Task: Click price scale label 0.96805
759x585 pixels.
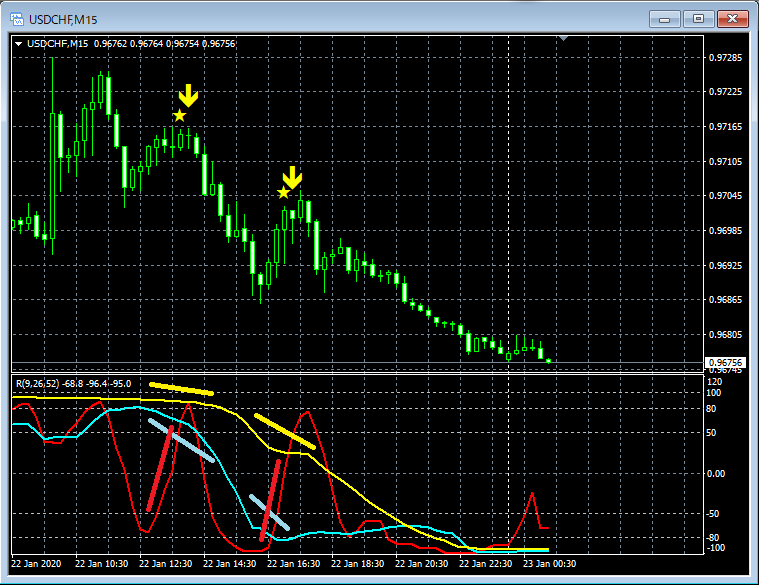Action: tap(725, 334)
